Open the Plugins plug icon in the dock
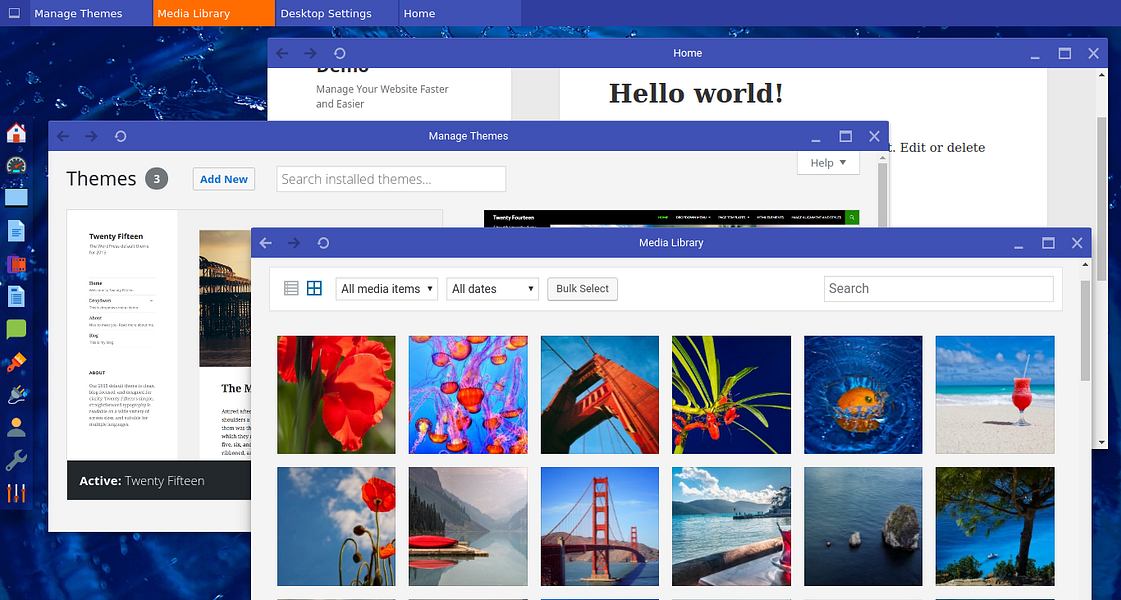The width and height of the screenshot is (1121, 600). pyautogui.click(x=16, y=395)
